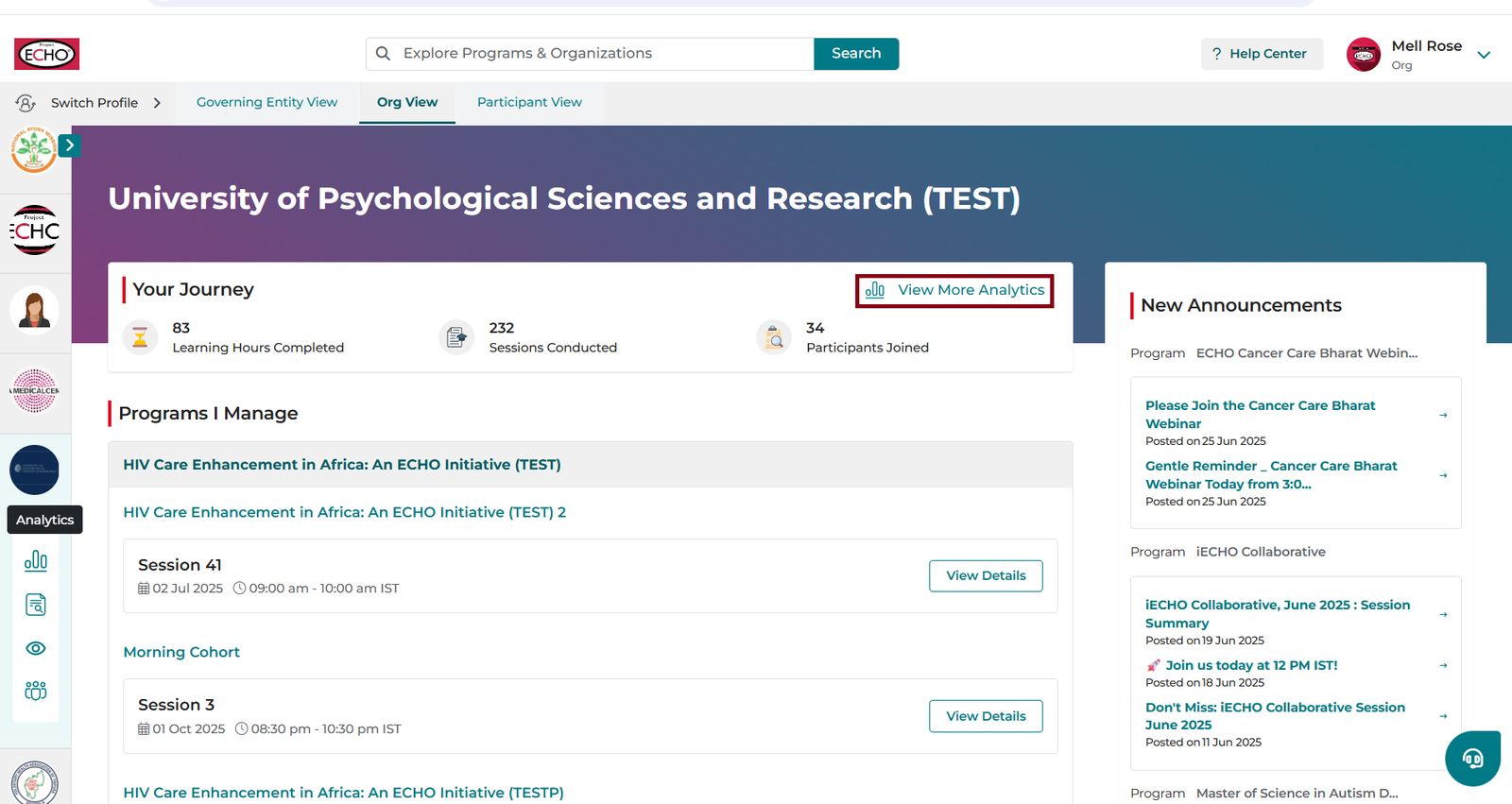Open the support headset chat button
This screenshot has height=804, width=1512.
(1472, 758)
